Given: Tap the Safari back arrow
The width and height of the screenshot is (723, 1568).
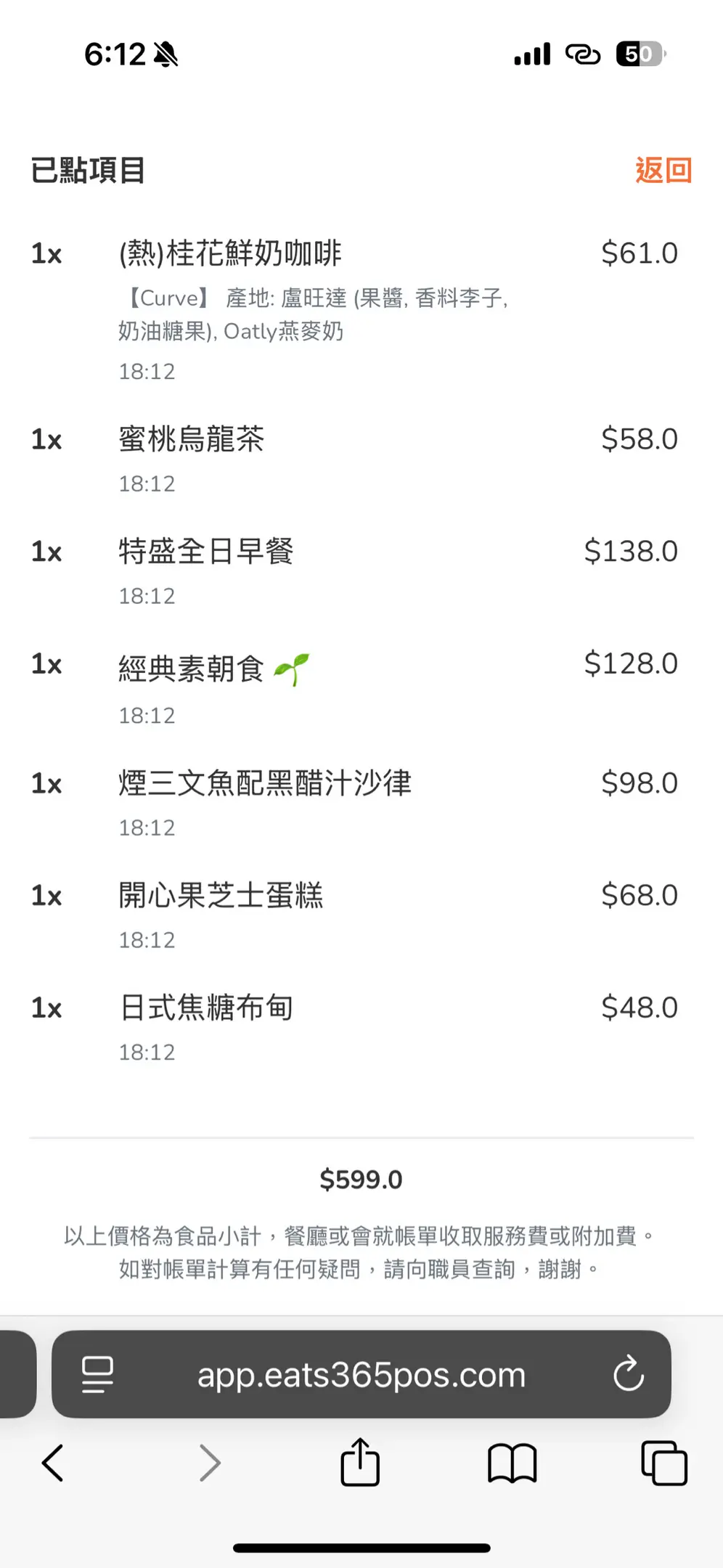Looking at the screenshot, I should (x=53, y=1462).
